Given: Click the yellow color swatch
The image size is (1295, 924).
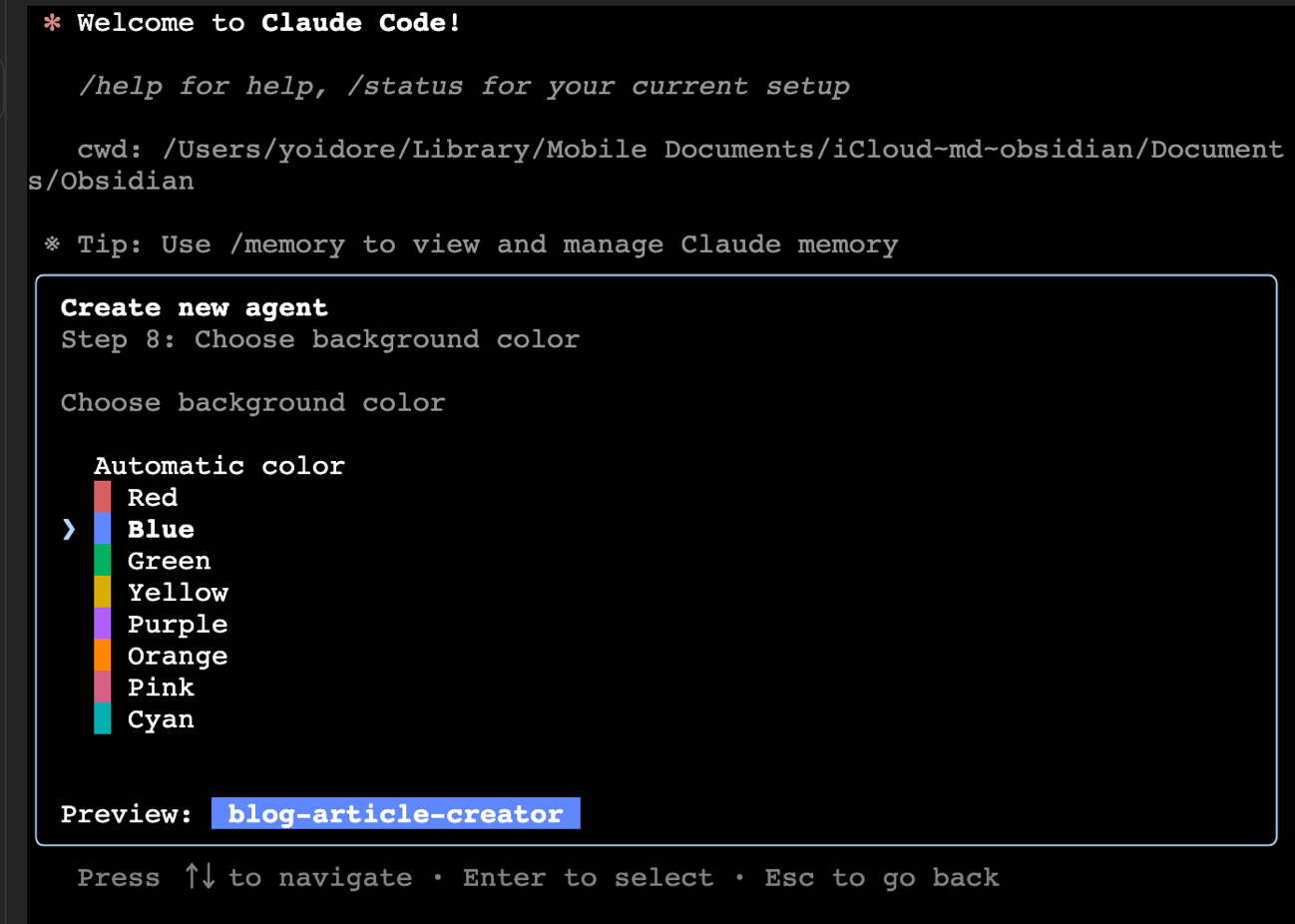Looking at the screenshot, I should click(103, 593).
